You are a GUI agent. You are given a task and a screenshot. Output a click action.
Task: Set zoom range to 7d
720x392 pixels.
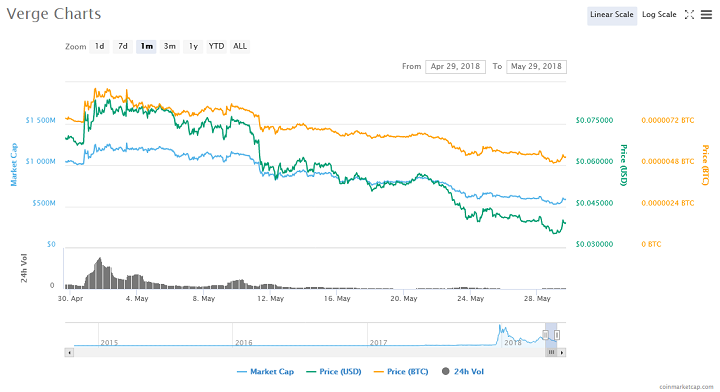coord(123,46)
